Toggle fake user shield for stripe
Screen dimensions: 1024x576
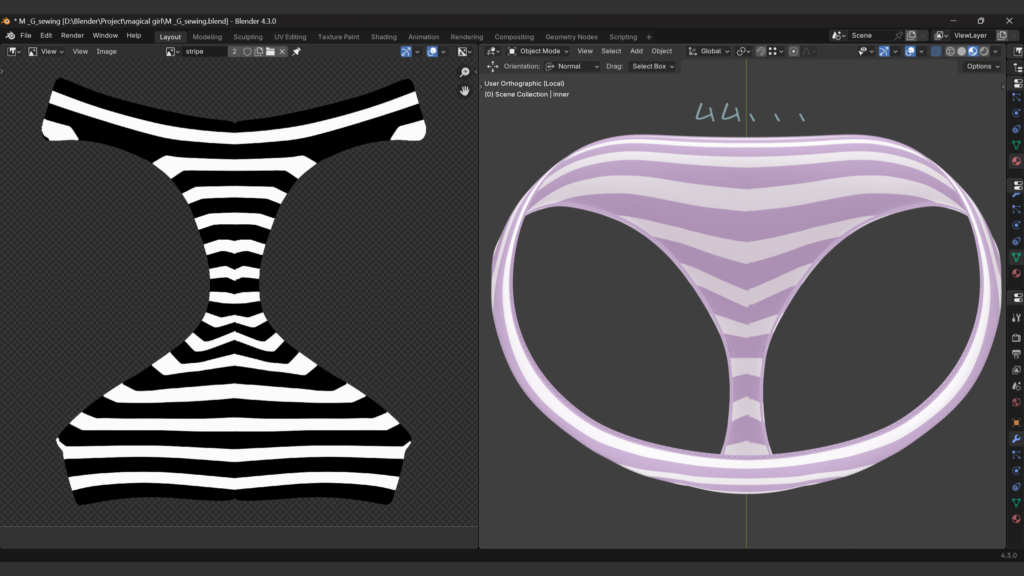pyautogui.click(x=247, y=51)
